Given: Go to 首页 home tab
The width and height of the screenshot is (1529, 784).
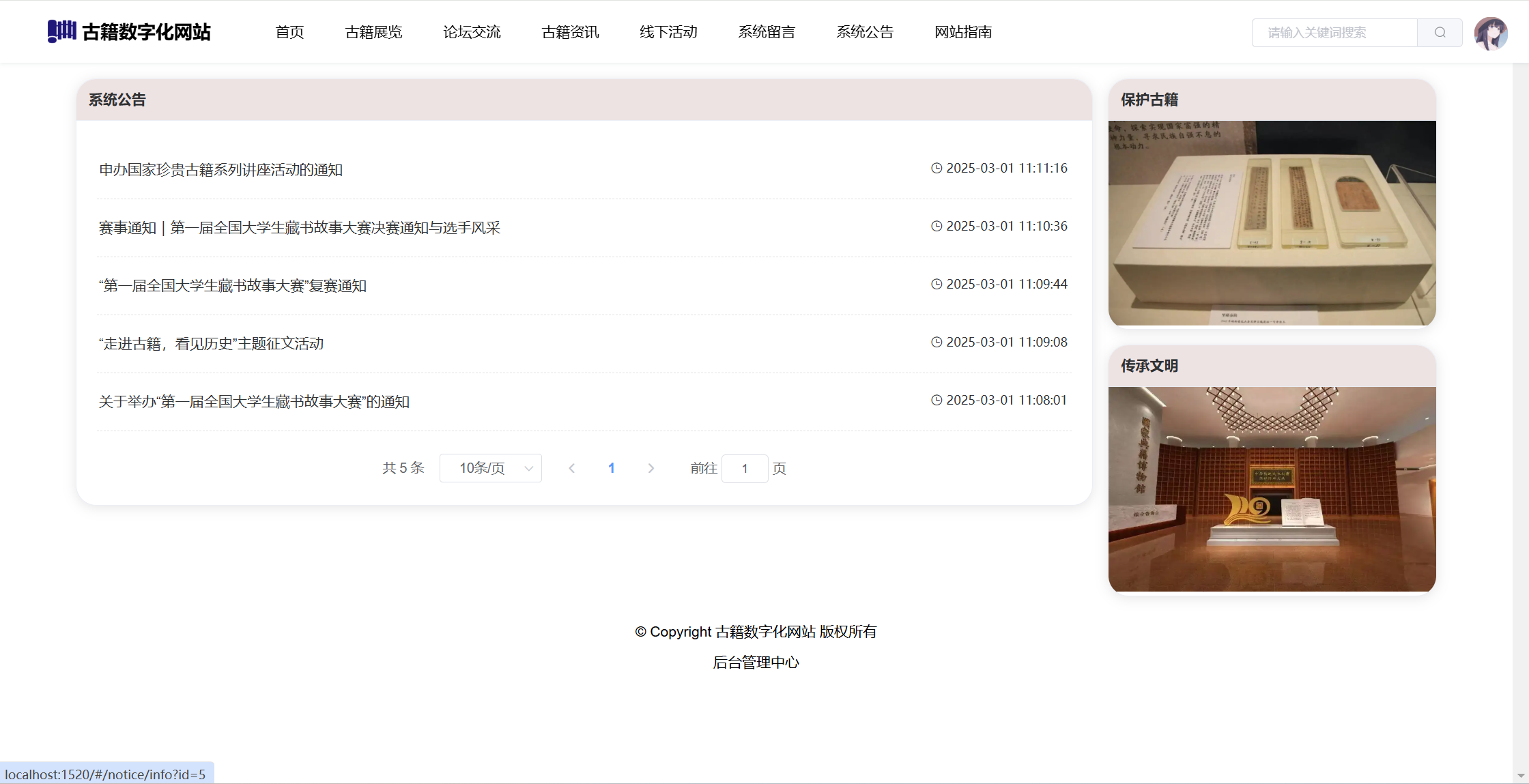Looking at the screenshot, I should tap(289, 32).
